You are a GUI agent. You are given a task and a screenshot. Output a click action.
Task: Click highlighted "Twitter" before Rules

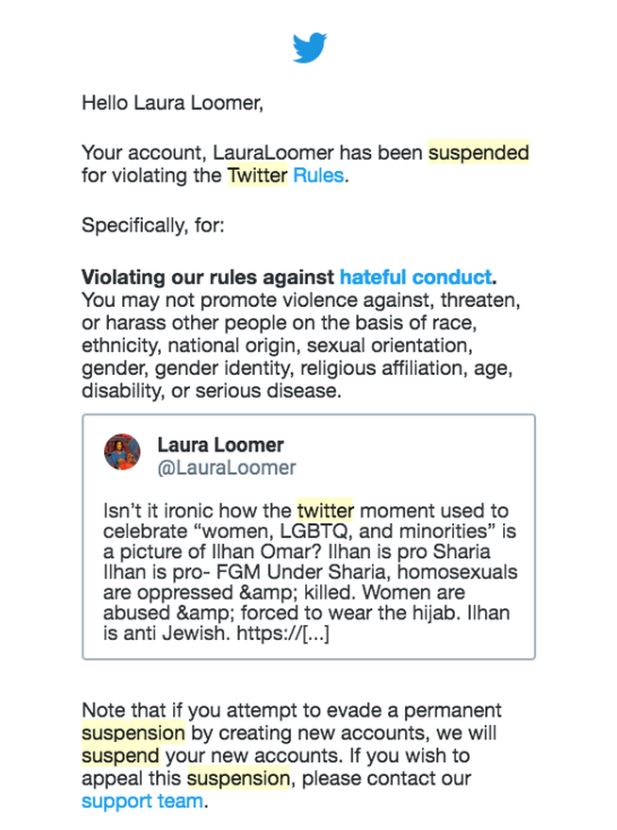pos(257,175)
